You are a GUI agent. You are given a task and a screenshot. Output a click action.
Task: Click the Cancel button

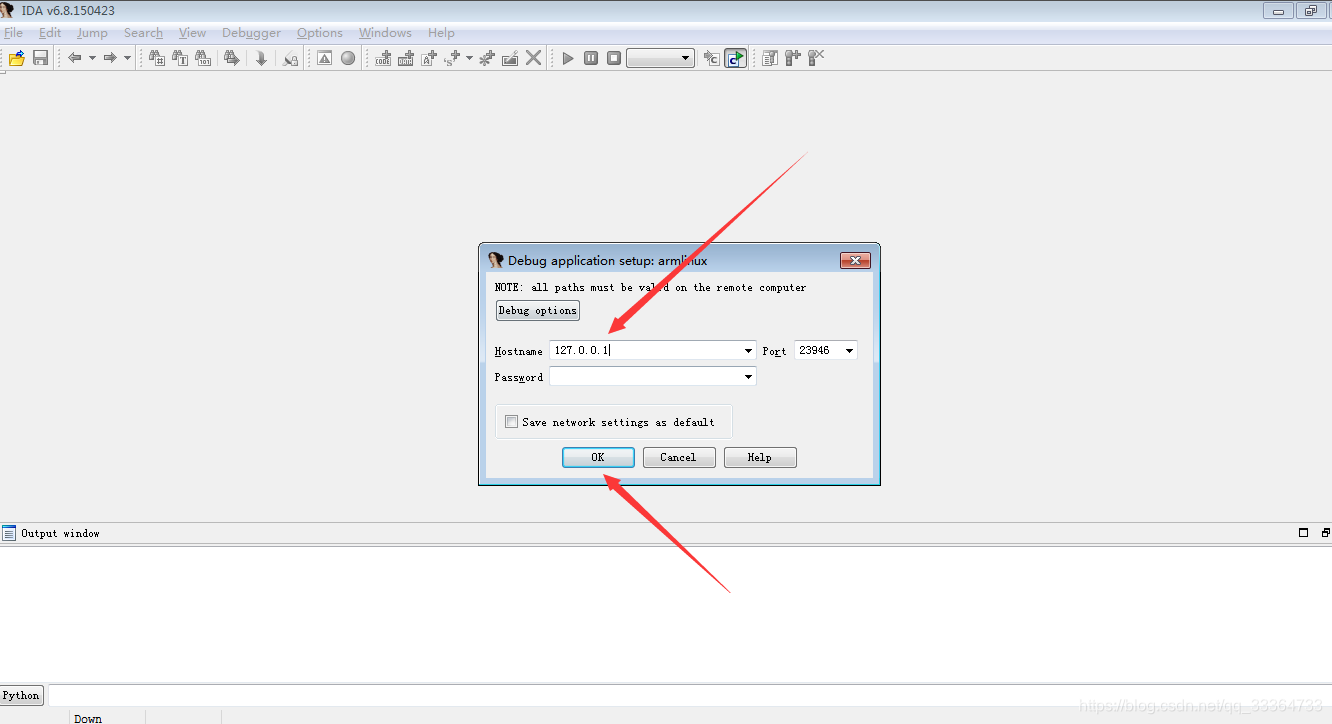(678, 457)
